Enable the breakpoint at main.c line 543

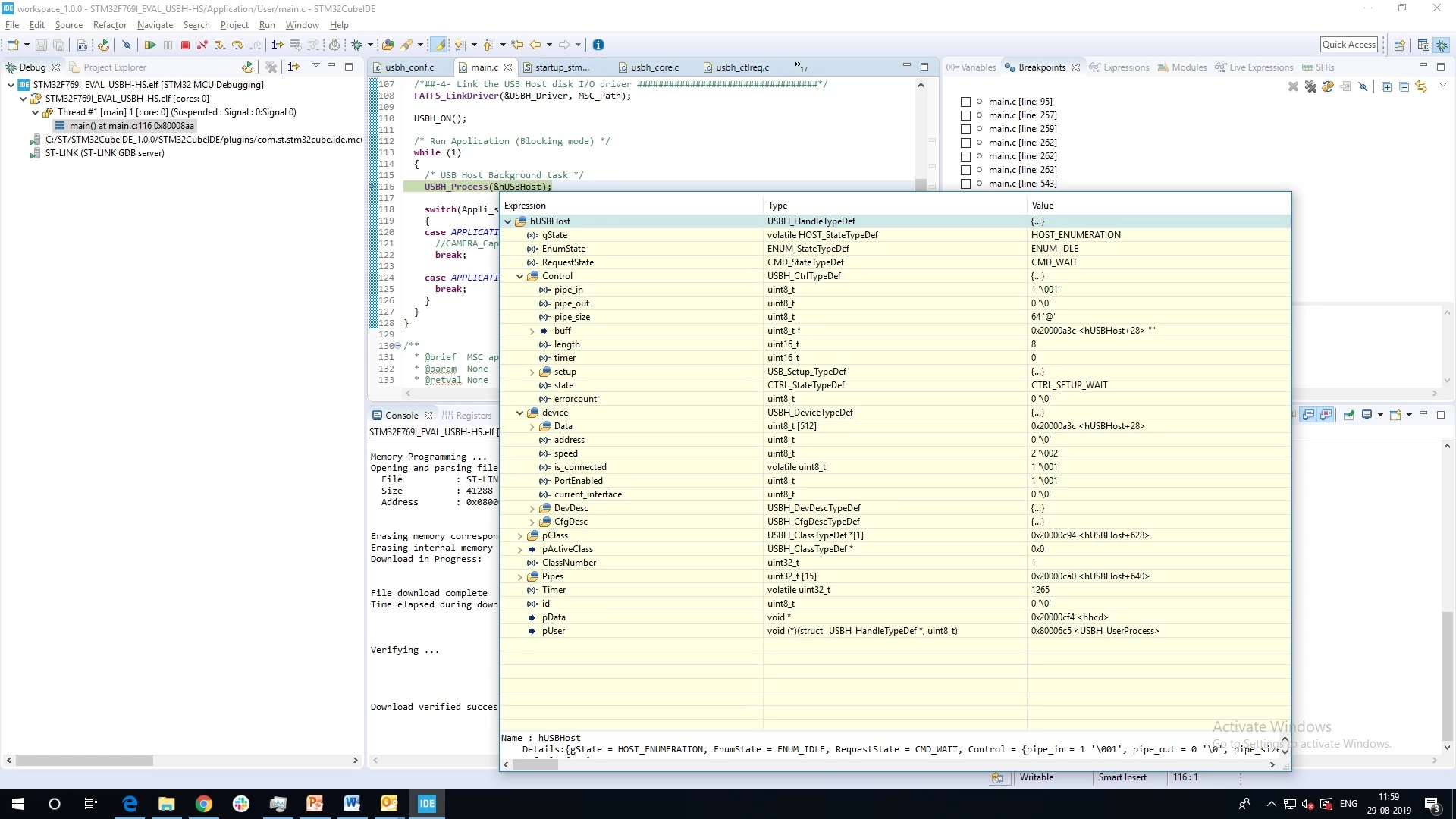(x=965, y=184)
